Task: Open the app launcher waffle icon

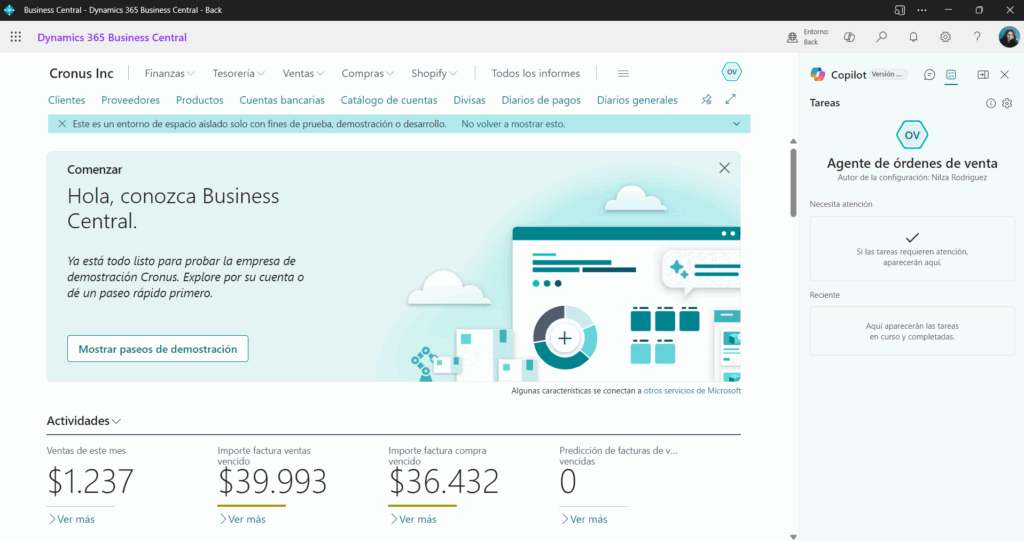Action: [x=16, y=37]
